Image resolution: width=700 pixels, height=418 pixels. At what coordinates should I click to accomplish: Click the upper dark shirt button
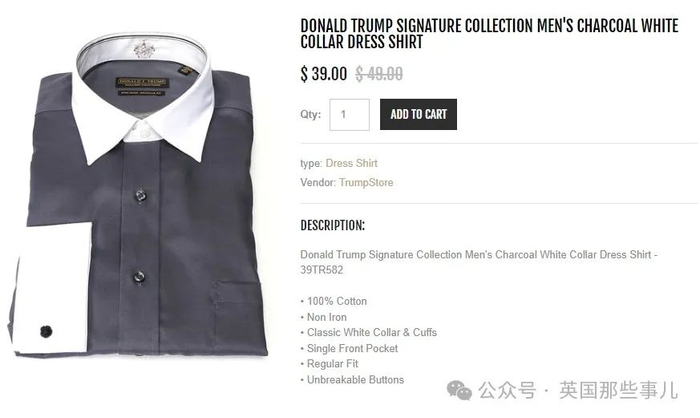[141, 195]
